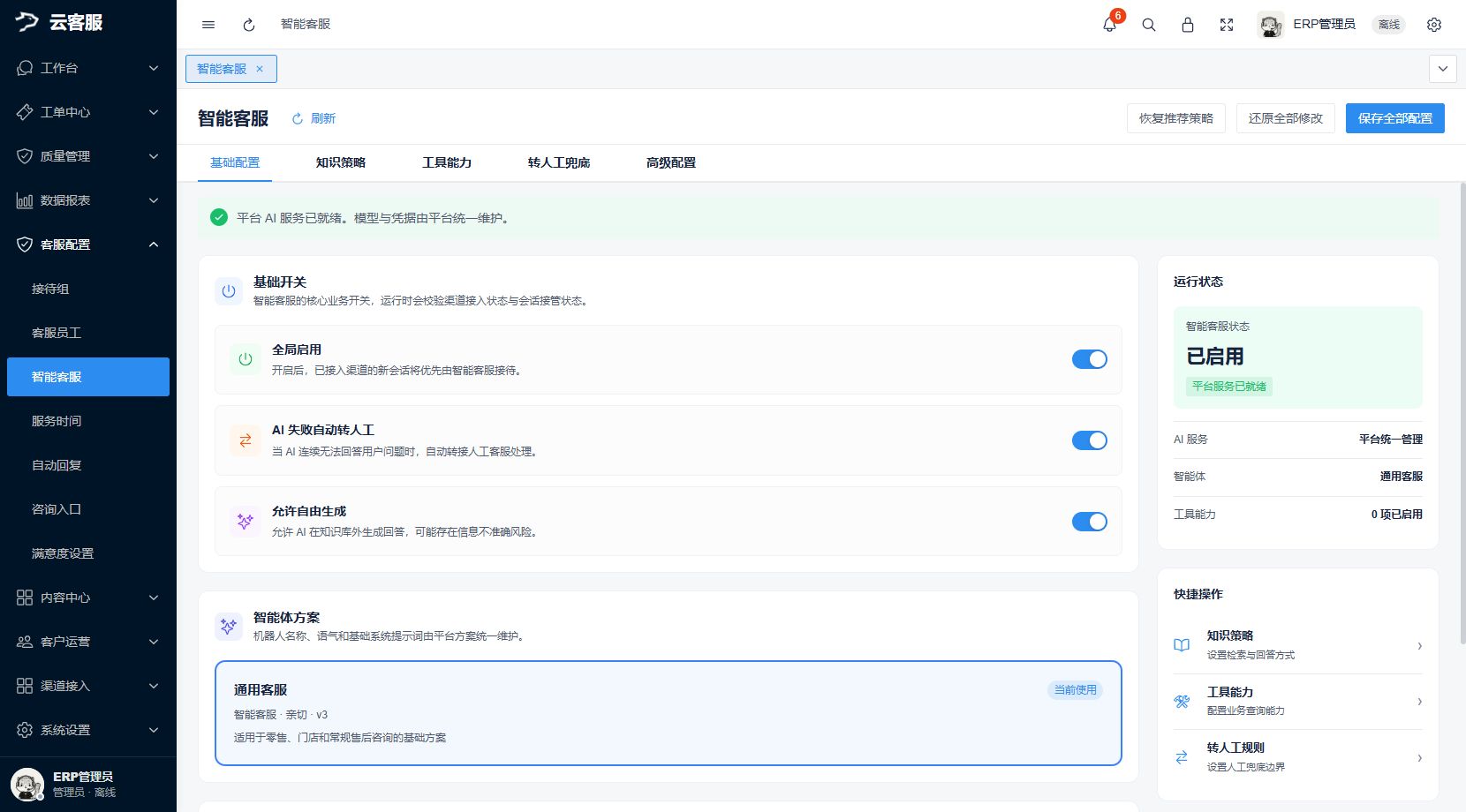Open notifications bell with 6 badge
The width and height of the screenshot is (1466, 812).
tap(1110, 25)
